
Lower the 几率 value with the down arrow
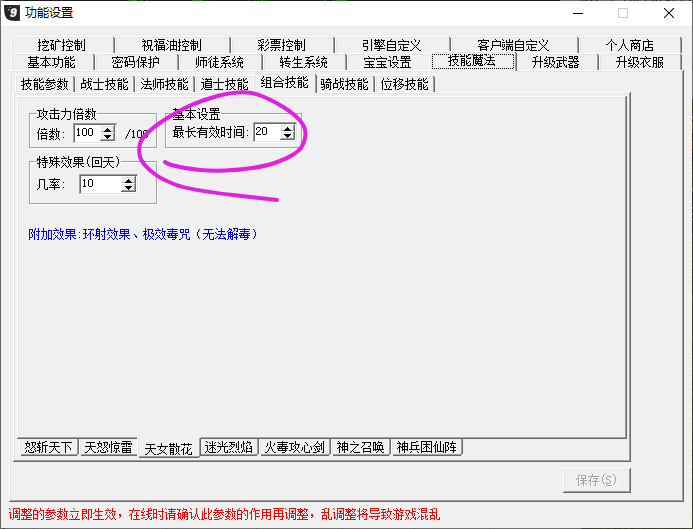tap(128, 188)
